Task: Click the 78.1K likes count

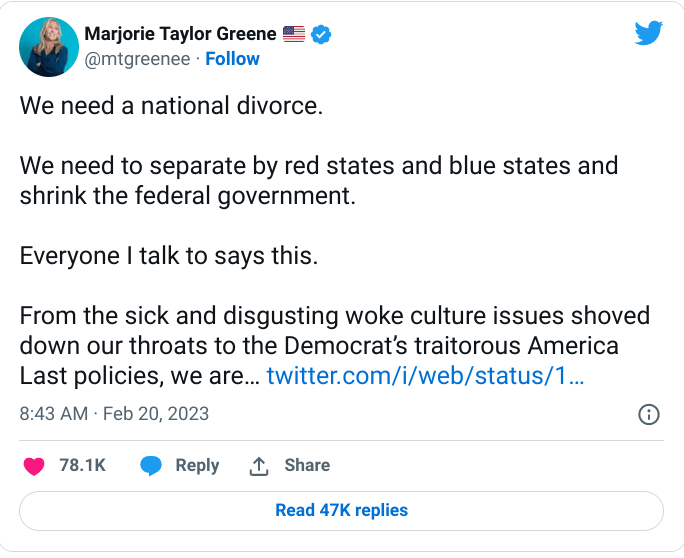Action: point(83,465)
